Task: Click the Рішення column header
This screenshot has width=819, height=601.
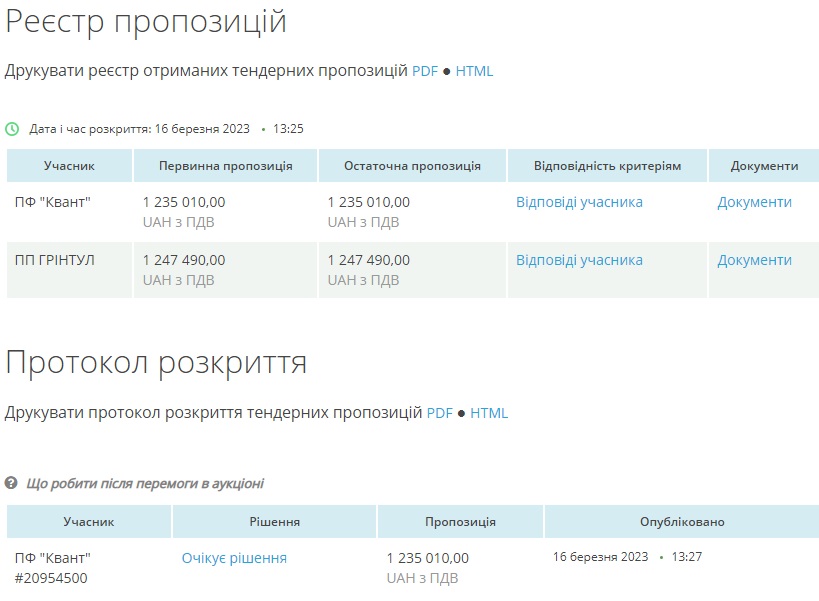Action: point(274,522)
